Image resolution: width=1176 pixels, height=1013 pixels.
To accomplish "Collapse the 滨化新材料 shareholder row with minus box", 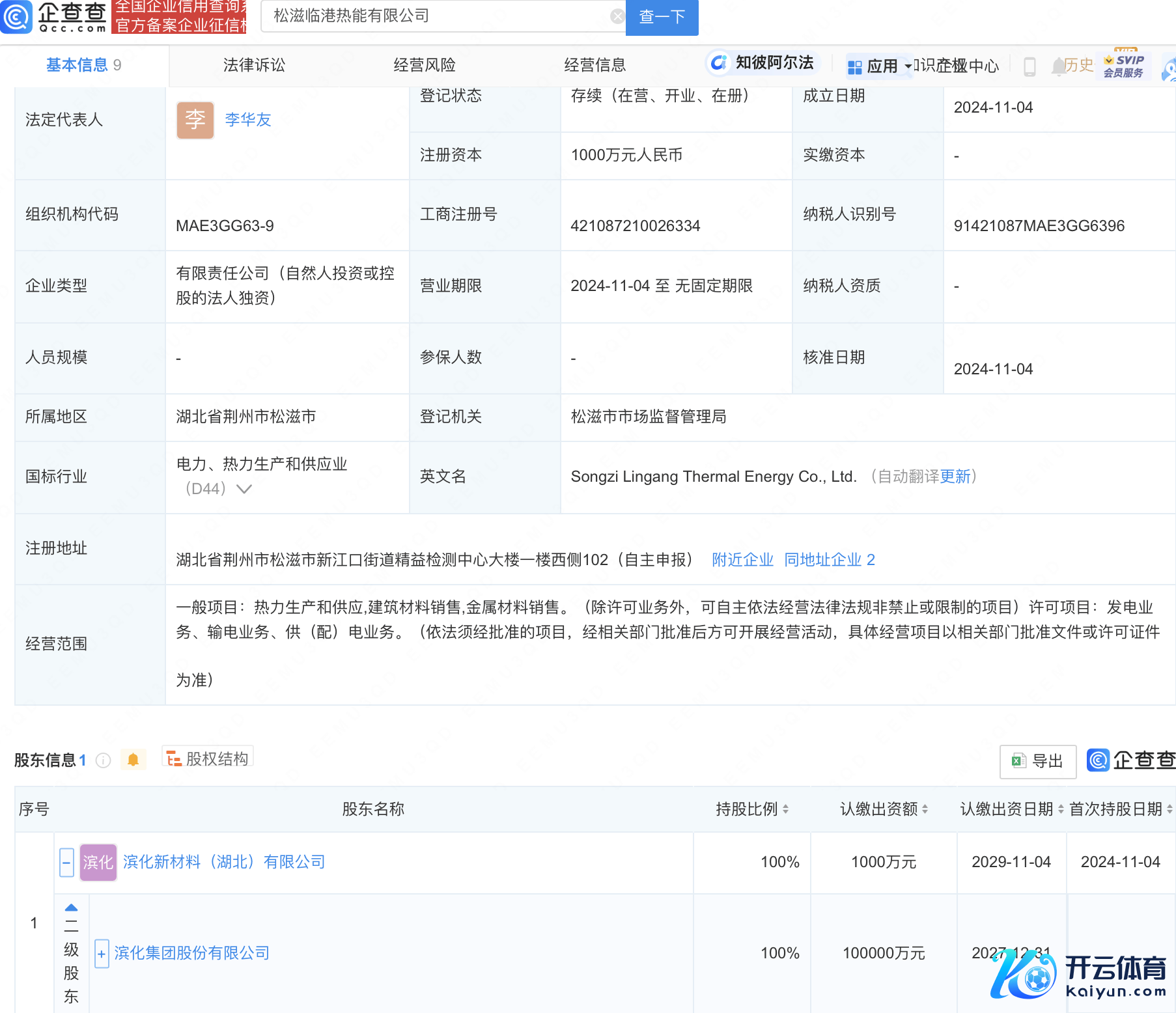I will 66,863.
